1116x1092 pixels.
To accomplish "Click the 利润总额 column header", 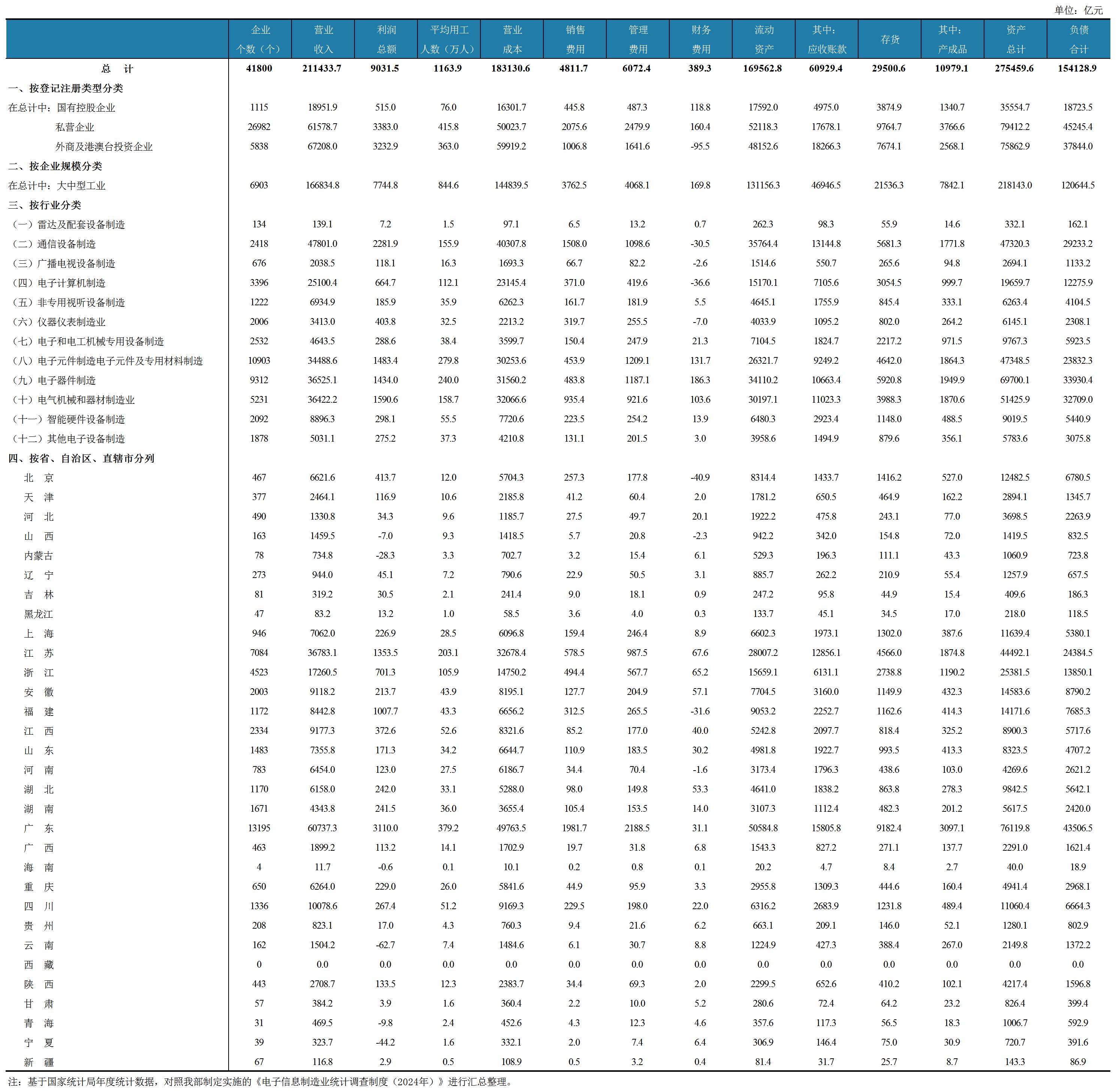I will coord(386,39).
